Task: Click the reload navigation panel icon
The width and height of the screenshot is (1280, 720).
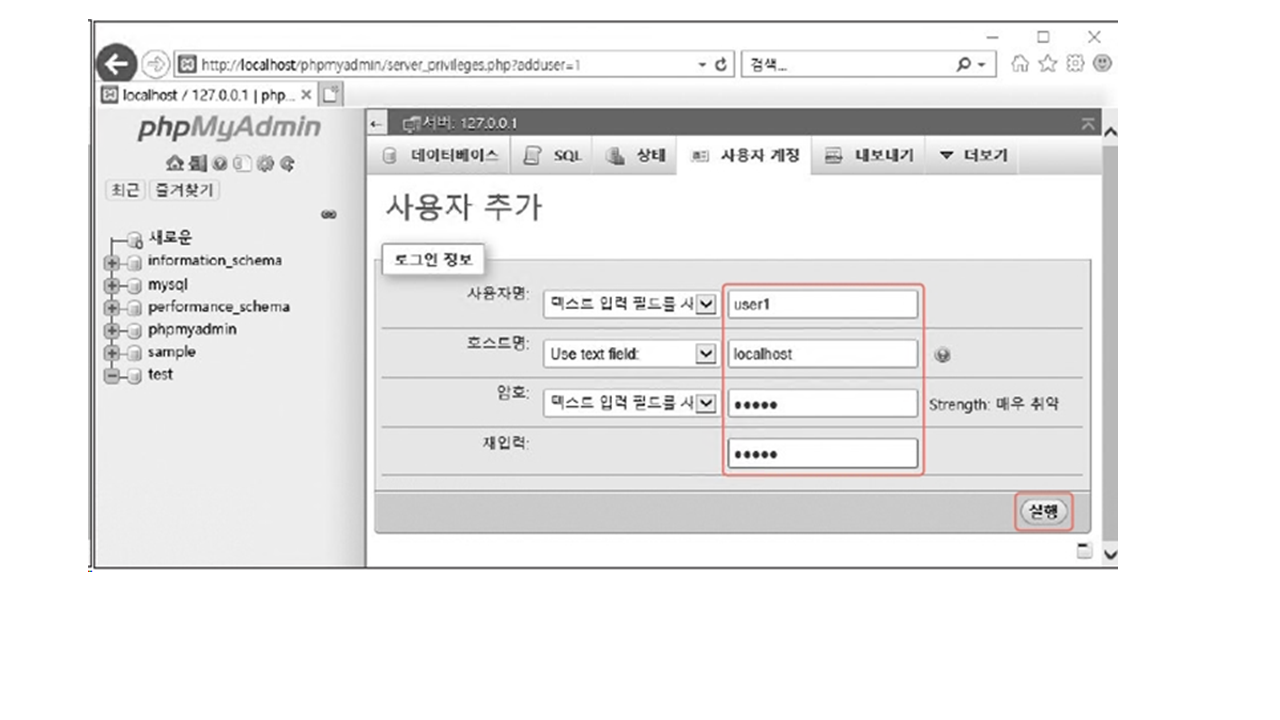Action: pyautogui.click(x=287, y=164)
